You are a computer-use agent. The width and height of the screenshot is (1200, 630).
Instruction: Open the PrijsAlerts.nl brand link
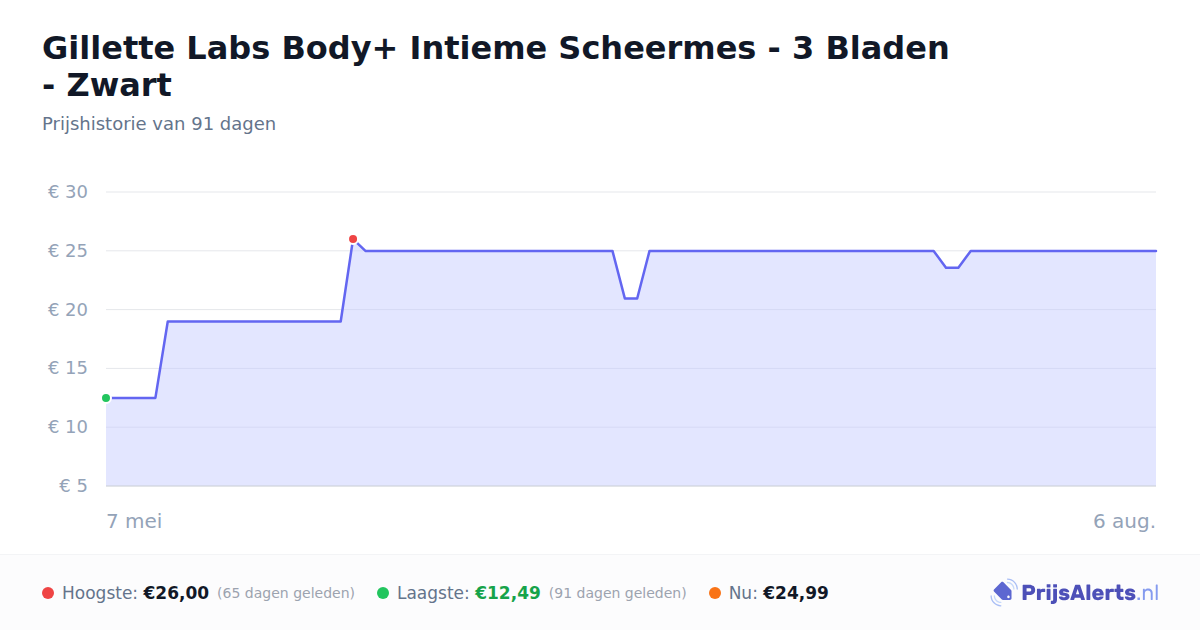[1075, 593]
